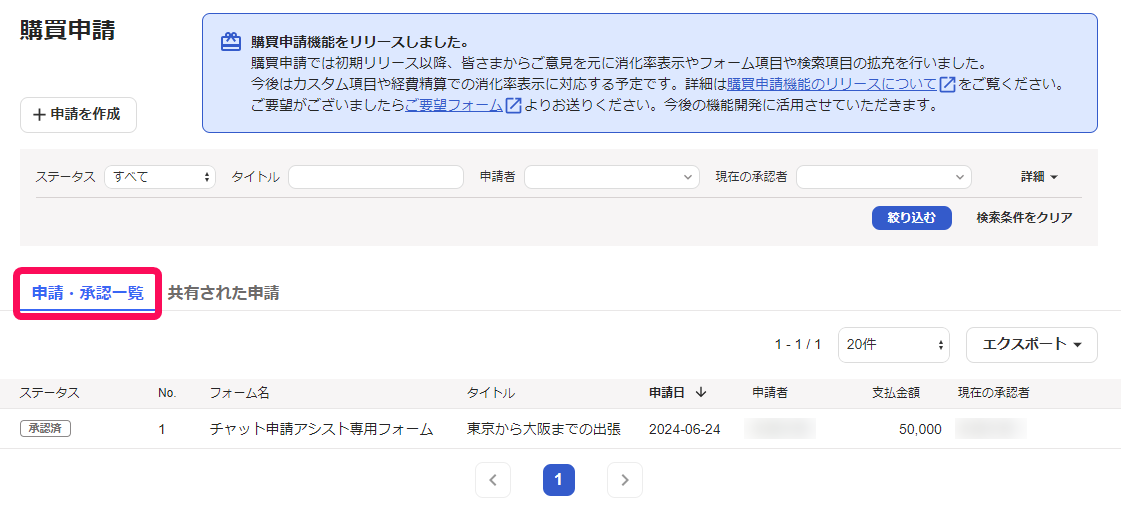Click the 2024-06-24 date cell
The width and height of the screenshot is (1121, 513).
click(685, 429)
